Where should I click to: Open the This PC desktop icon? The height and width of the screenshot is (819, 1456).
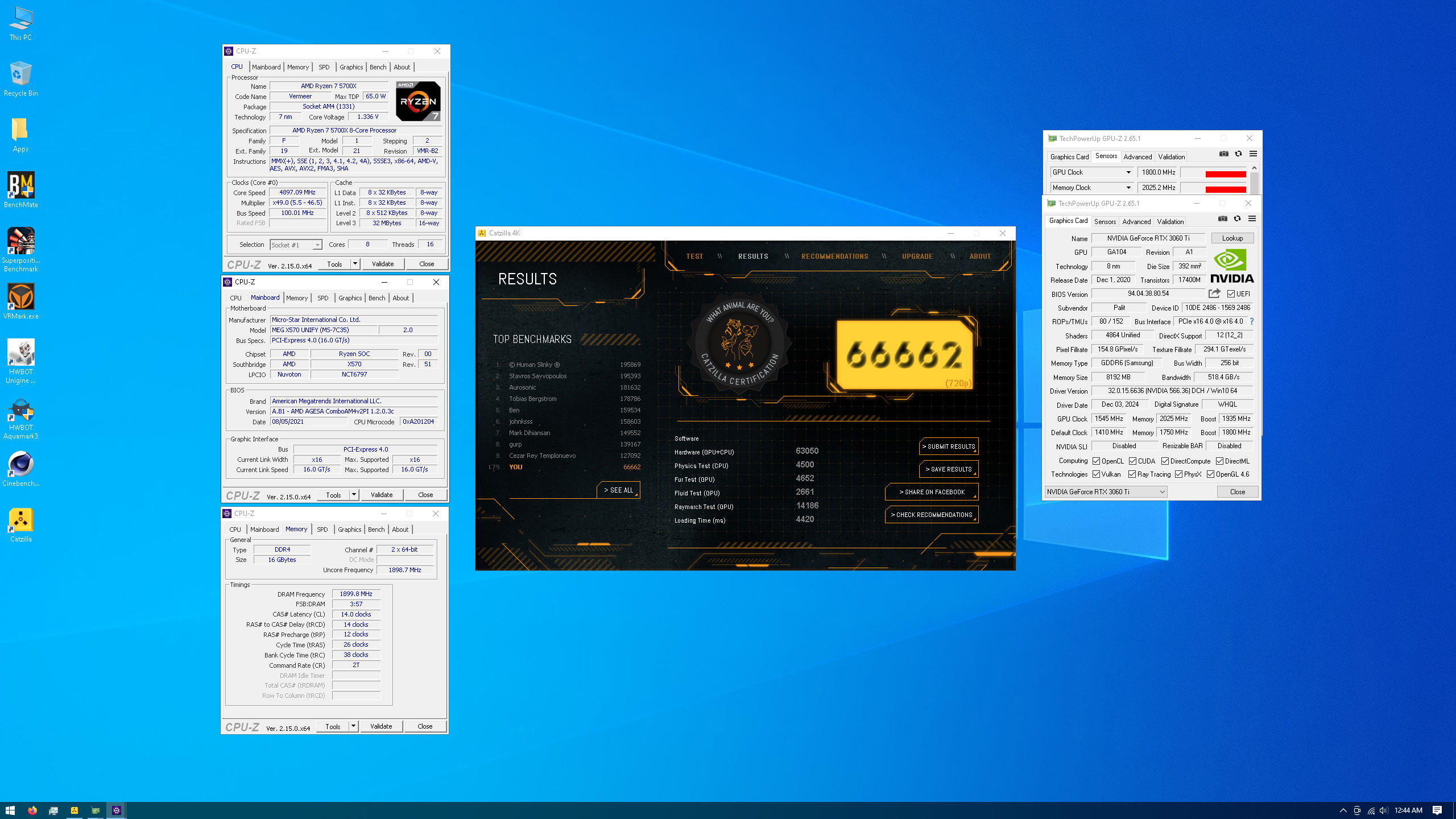point(20,24)
